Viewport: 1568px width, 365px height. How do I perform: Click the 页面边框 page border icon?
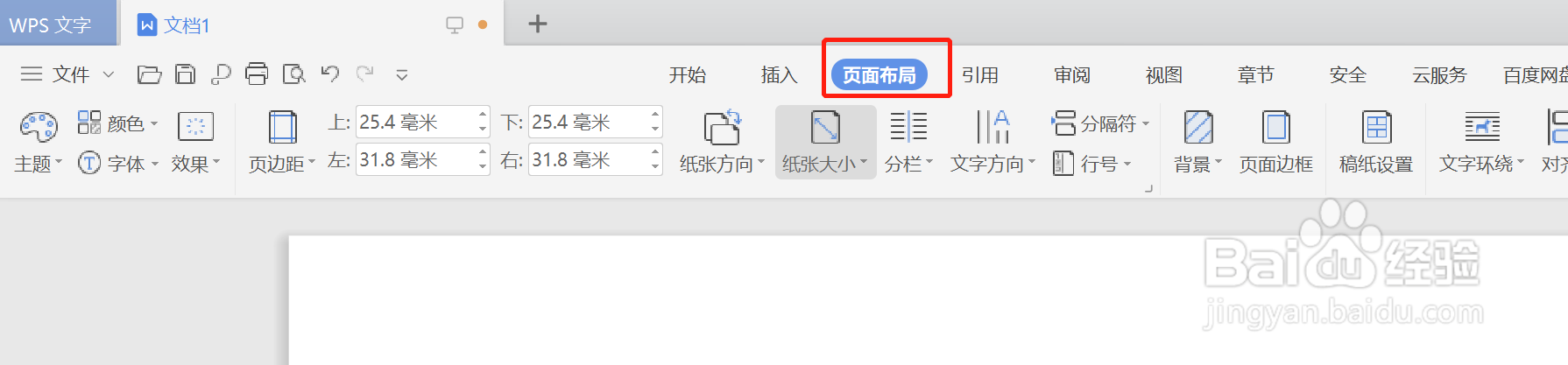click(x=1275, y=127)
